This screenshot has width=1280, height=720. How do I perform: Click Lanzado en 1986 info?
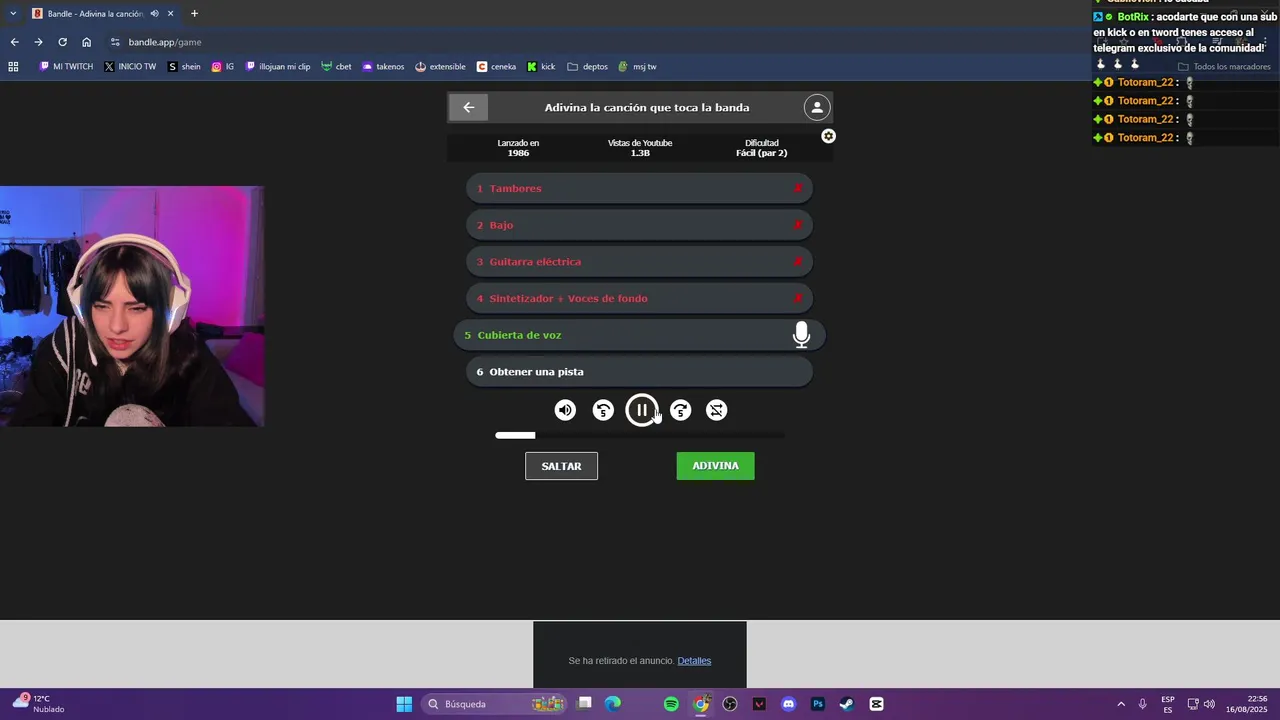518,148
